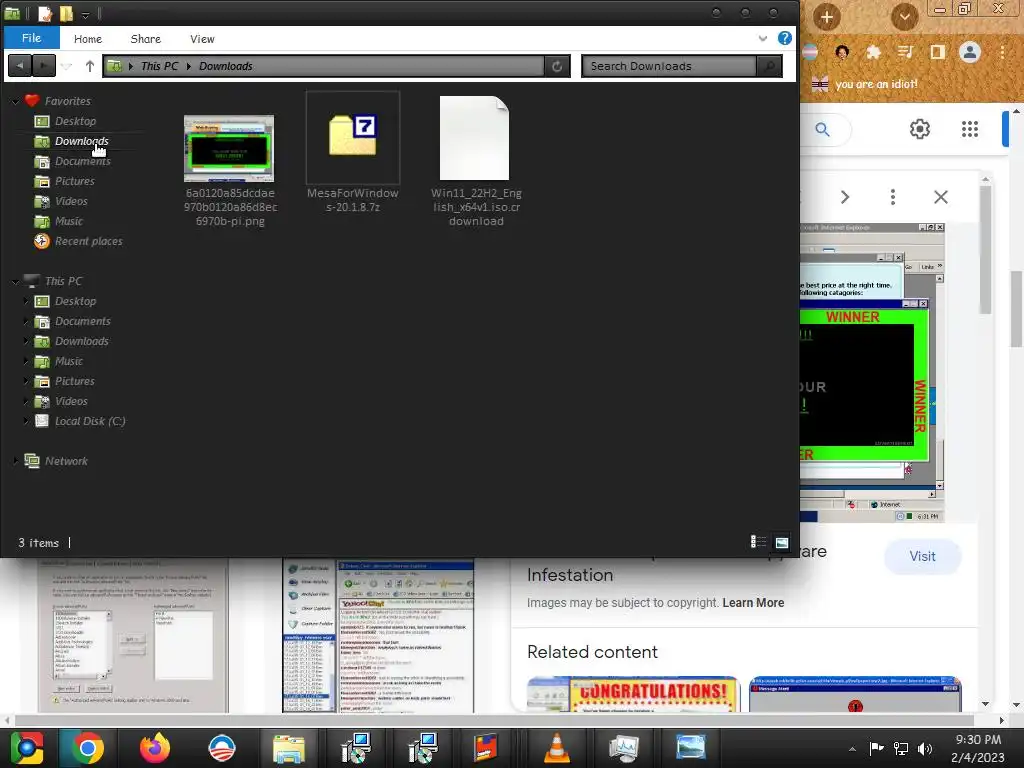Select Pictures under This PC
This screenshot has height=768, width=1024.
pos(74,381)
